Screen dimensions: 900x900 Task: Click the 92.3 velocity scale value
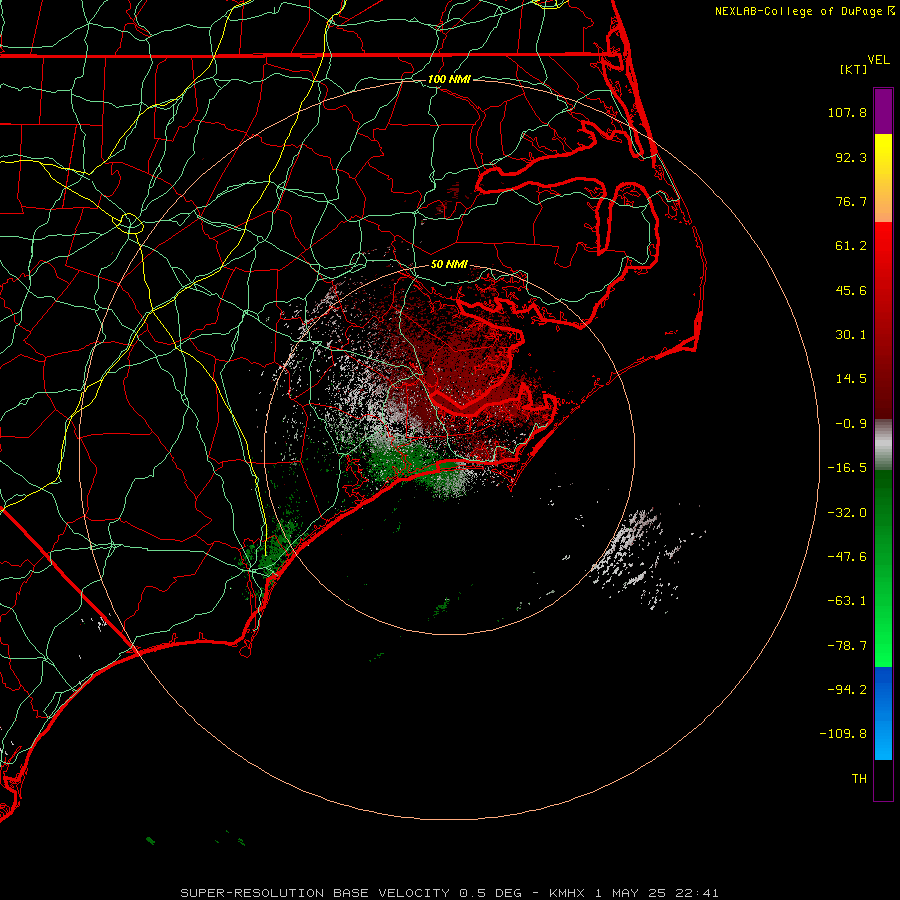851,157
